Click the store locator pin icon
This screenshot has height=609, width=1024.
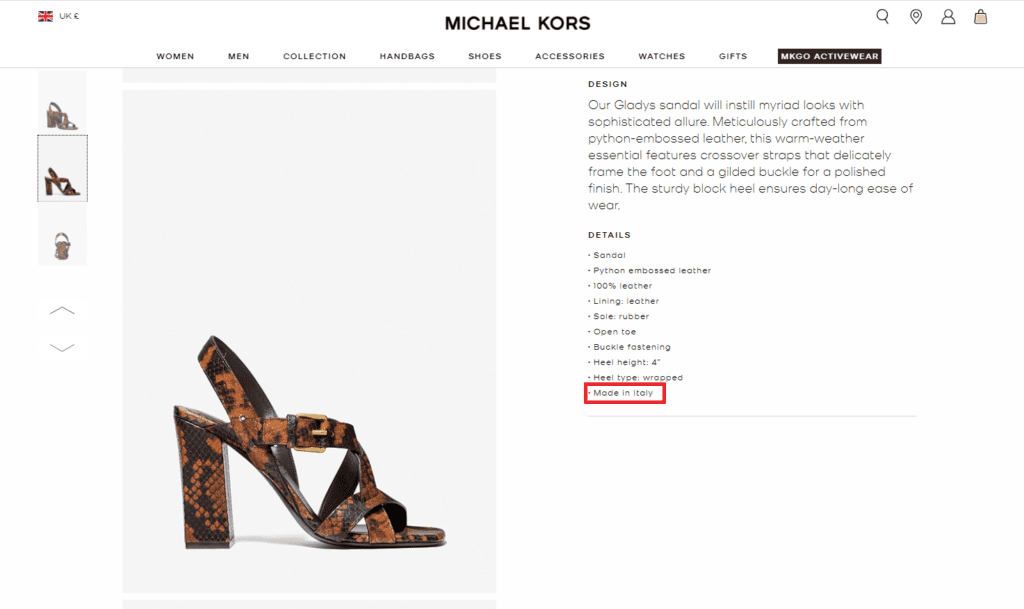point(915,16)
